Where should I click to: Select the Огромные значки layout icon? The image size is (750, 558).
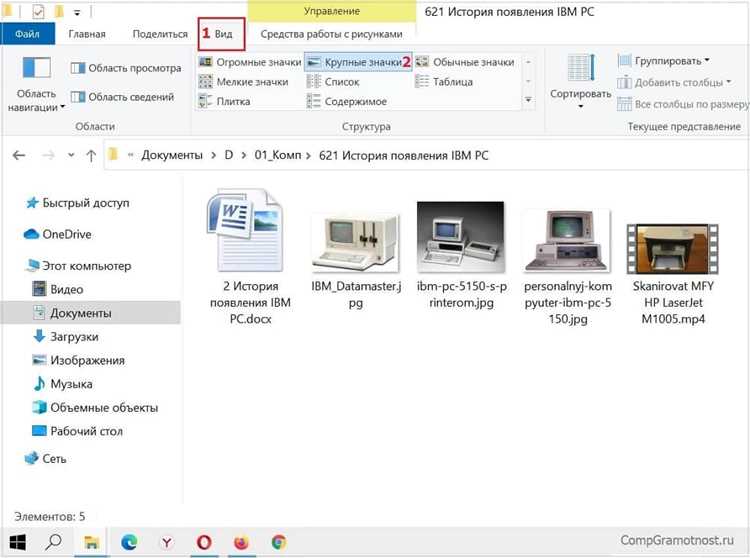tap(206, 62)
